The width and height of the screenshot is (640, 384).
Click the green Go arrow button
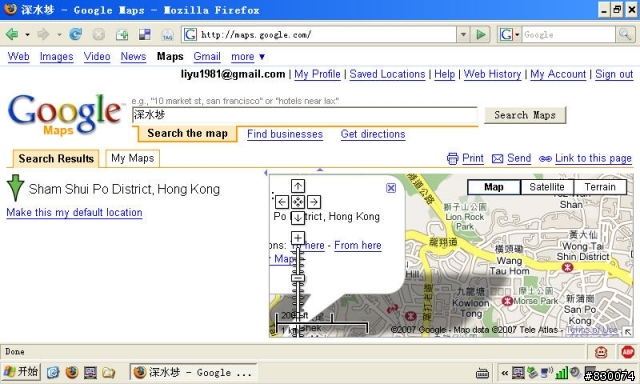pyautogui.click(x=481, y=35)
